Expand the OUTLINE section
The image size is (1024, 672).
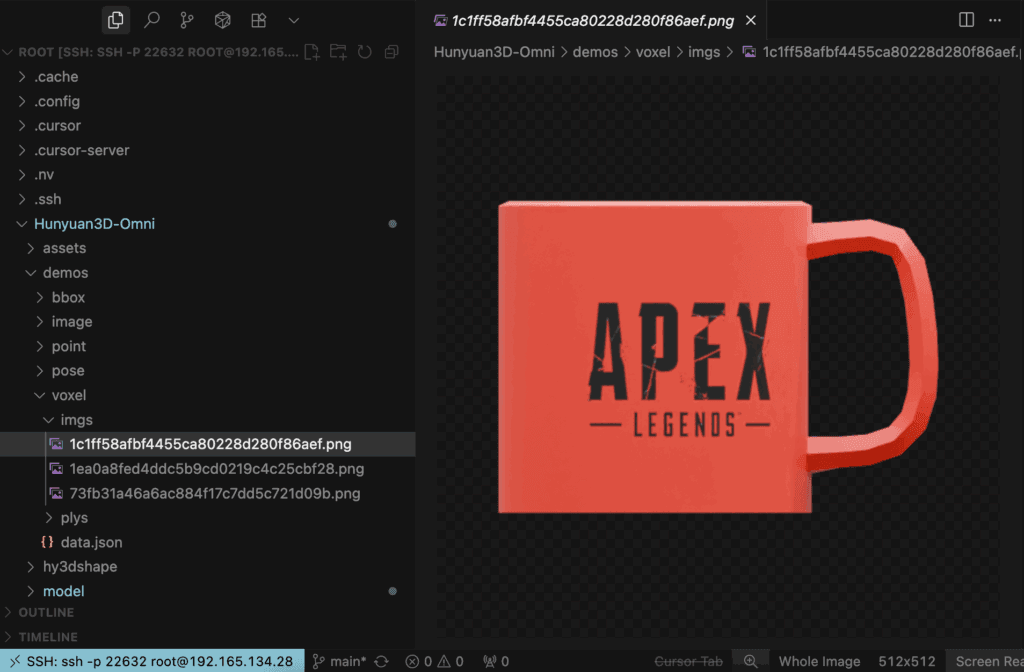point(46,612)
